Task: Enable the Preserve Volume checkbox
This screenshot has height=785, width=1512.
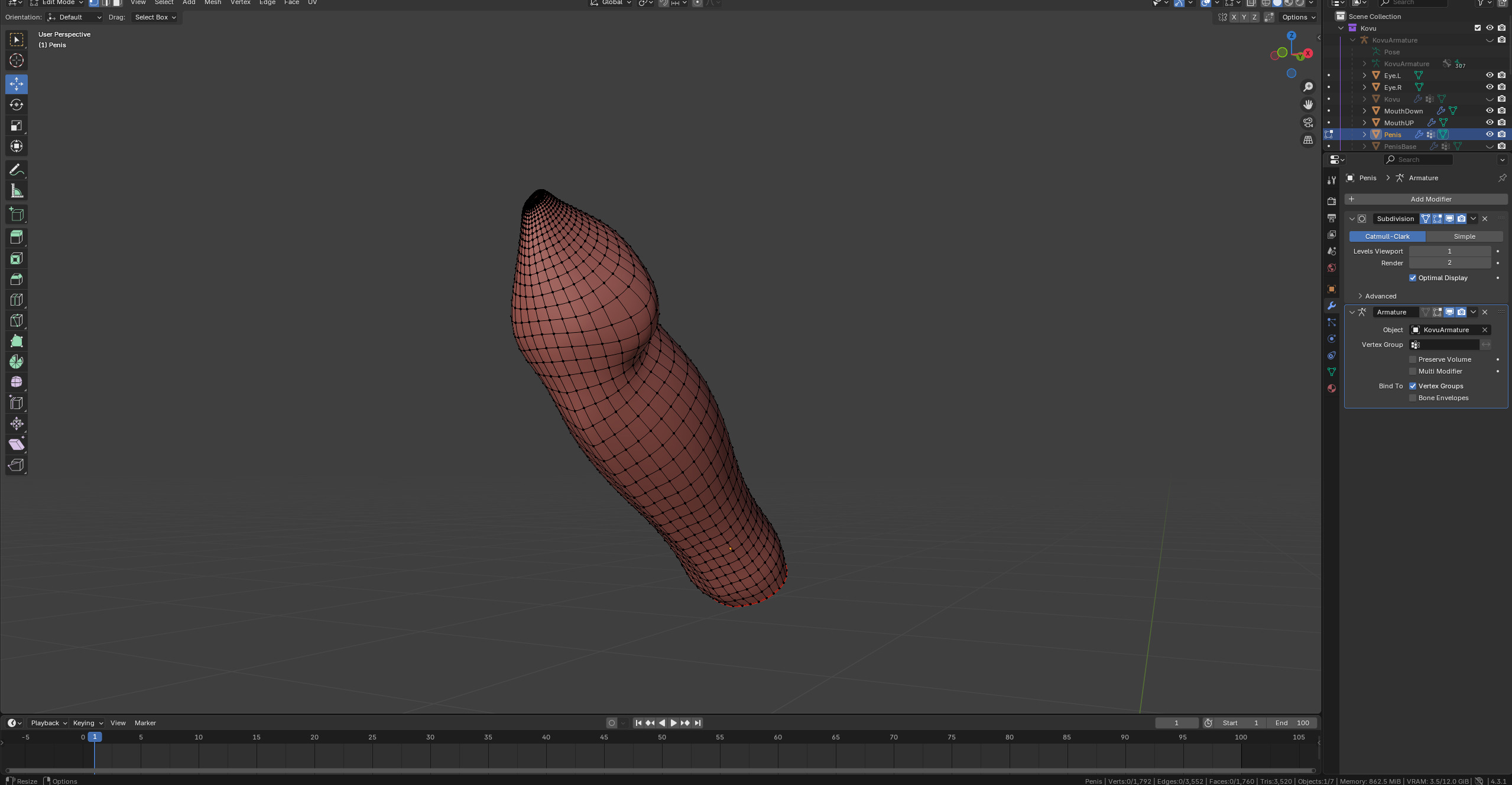Action: [1413, 359]
